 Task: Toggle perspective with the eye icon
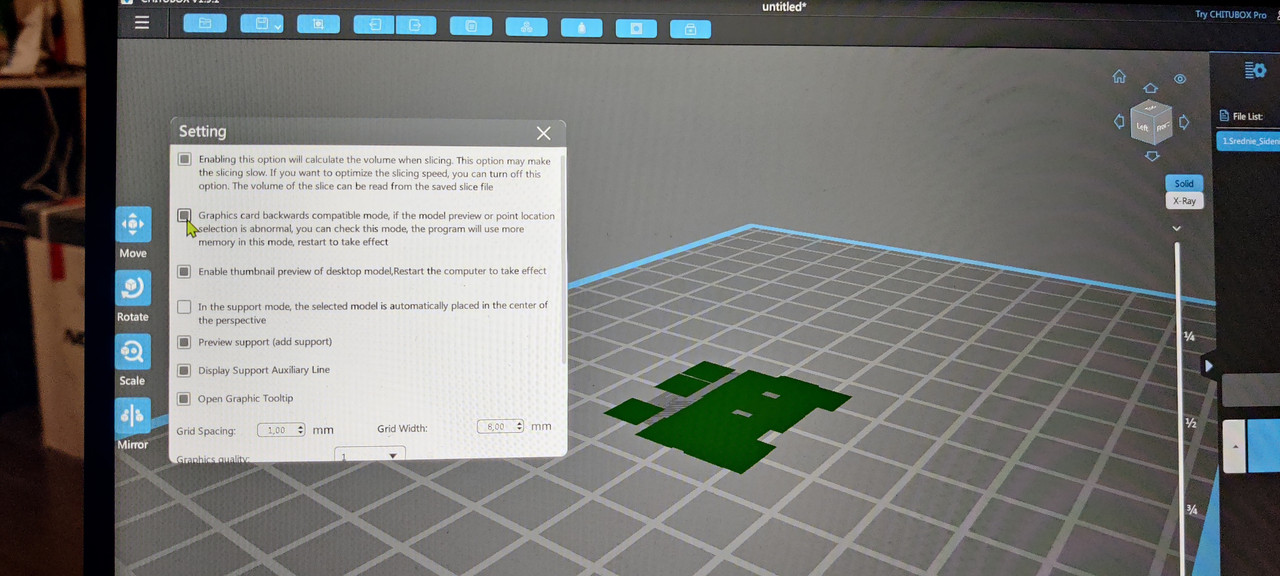pos(1180,79)
